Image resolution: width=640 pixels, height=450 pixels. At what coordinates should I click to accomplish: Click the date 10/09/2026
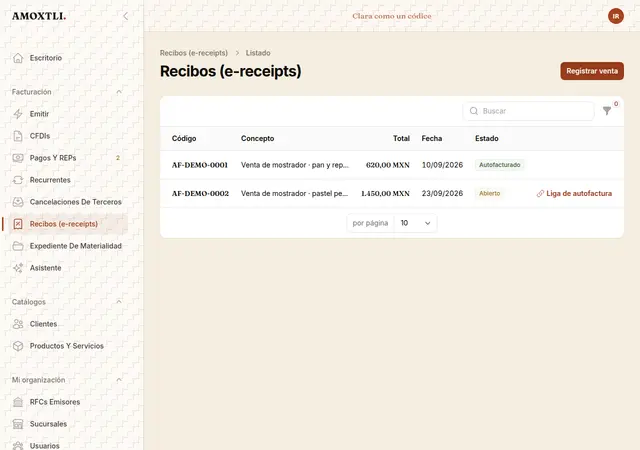pyautogui.click(x=442, y=165)
